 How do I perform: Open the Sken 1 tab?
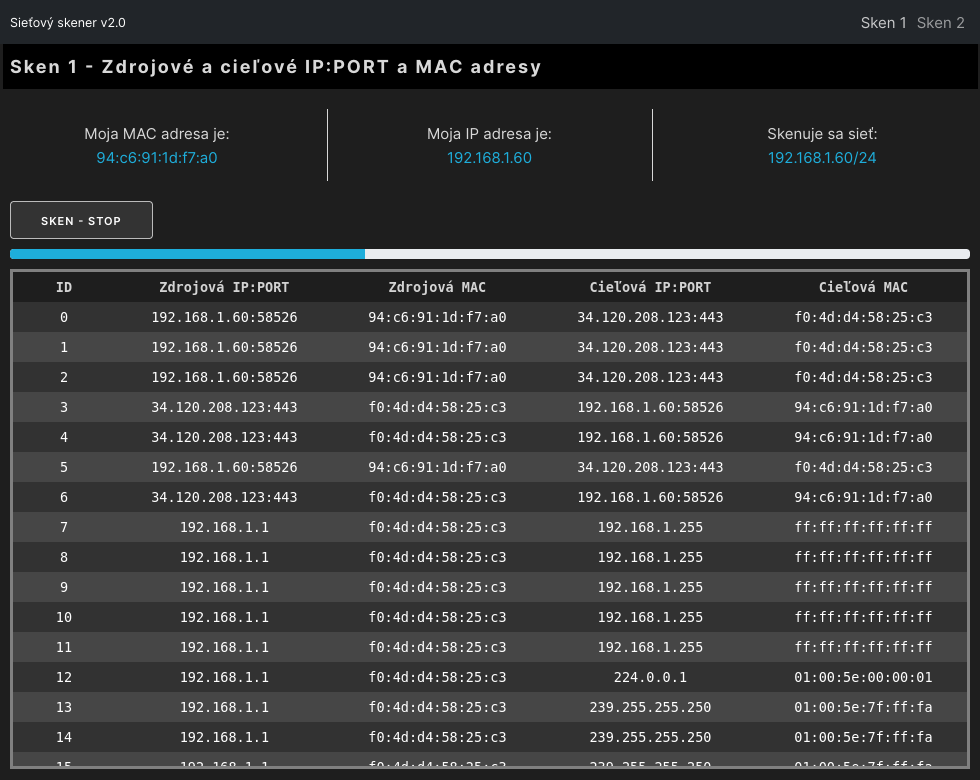(883, 23)
